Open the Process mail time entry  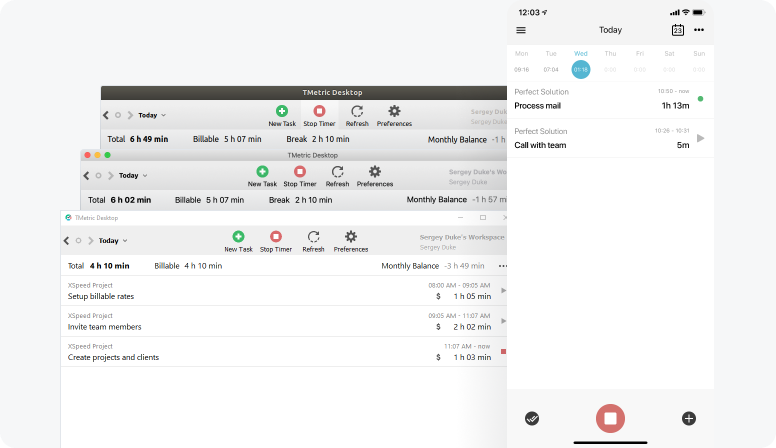coord(610,99)
